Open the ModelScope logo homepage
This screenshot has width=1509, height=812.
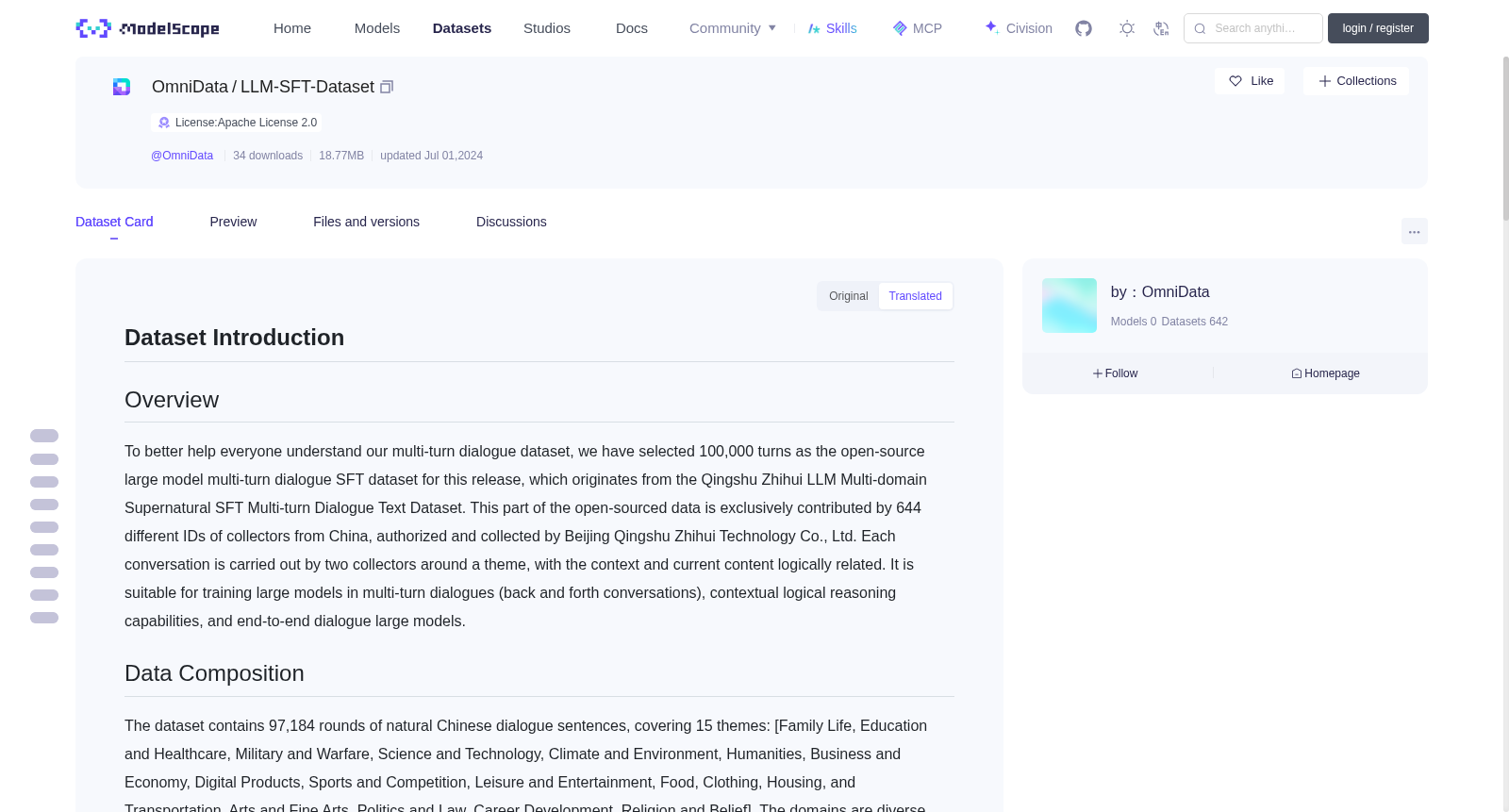coord(147,28)
